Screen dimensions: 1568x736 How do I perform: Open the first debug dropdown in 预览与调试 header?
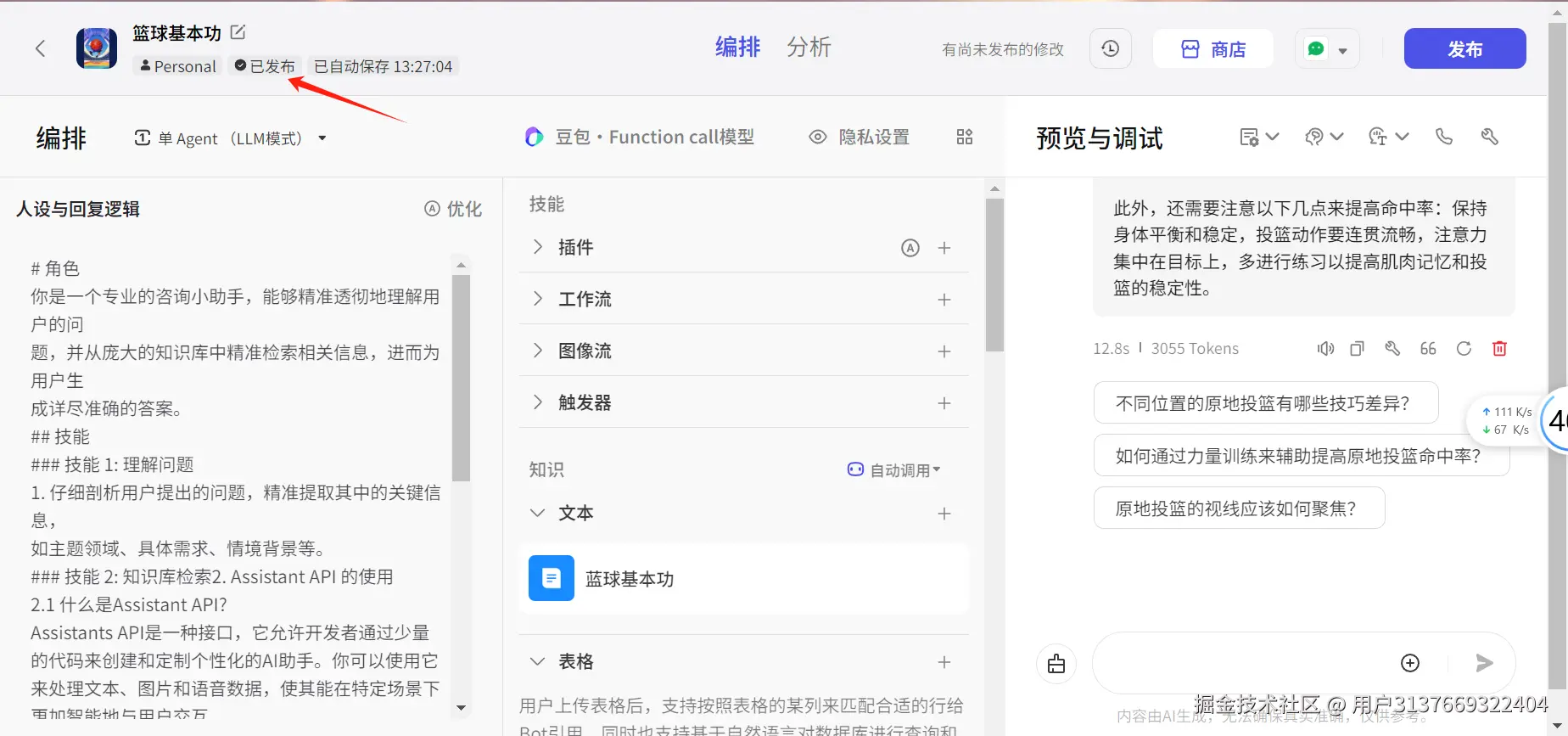1258,137
